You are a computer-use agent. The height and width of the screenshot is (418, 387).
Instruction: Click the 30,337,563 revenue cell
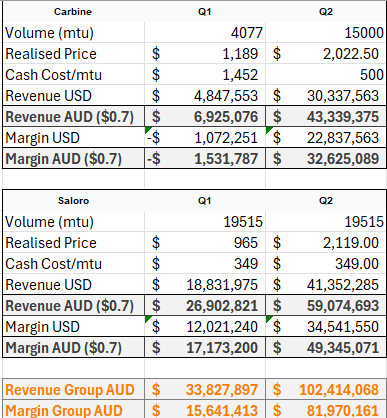(x=326, y=96)
